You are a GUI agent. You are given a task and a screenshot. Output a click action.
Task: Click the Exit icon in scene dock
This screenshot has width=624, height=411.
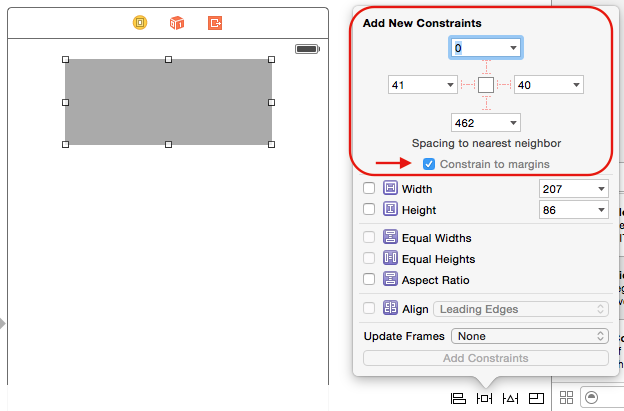[215, 22]
